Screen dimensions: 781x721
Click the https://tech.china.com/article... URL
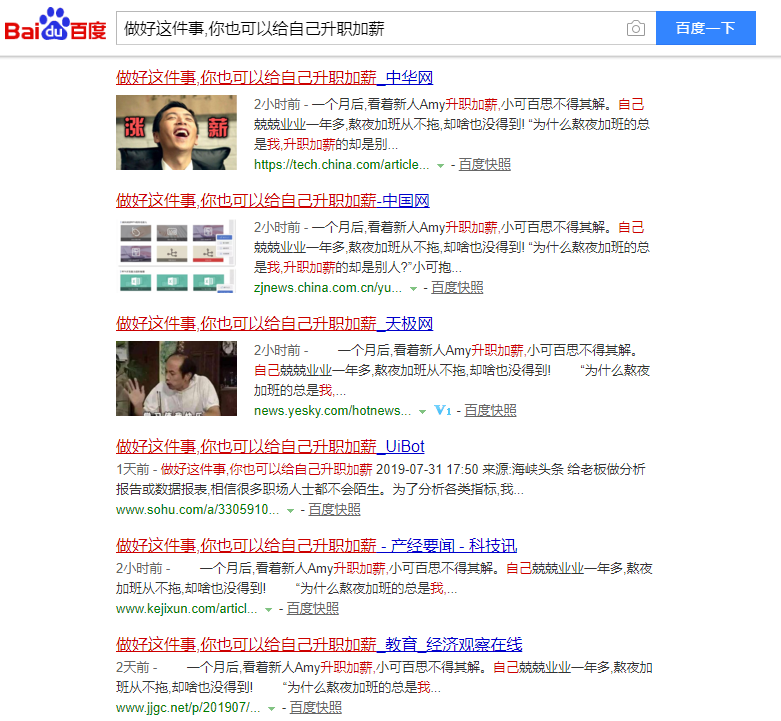tap(341, 165)
